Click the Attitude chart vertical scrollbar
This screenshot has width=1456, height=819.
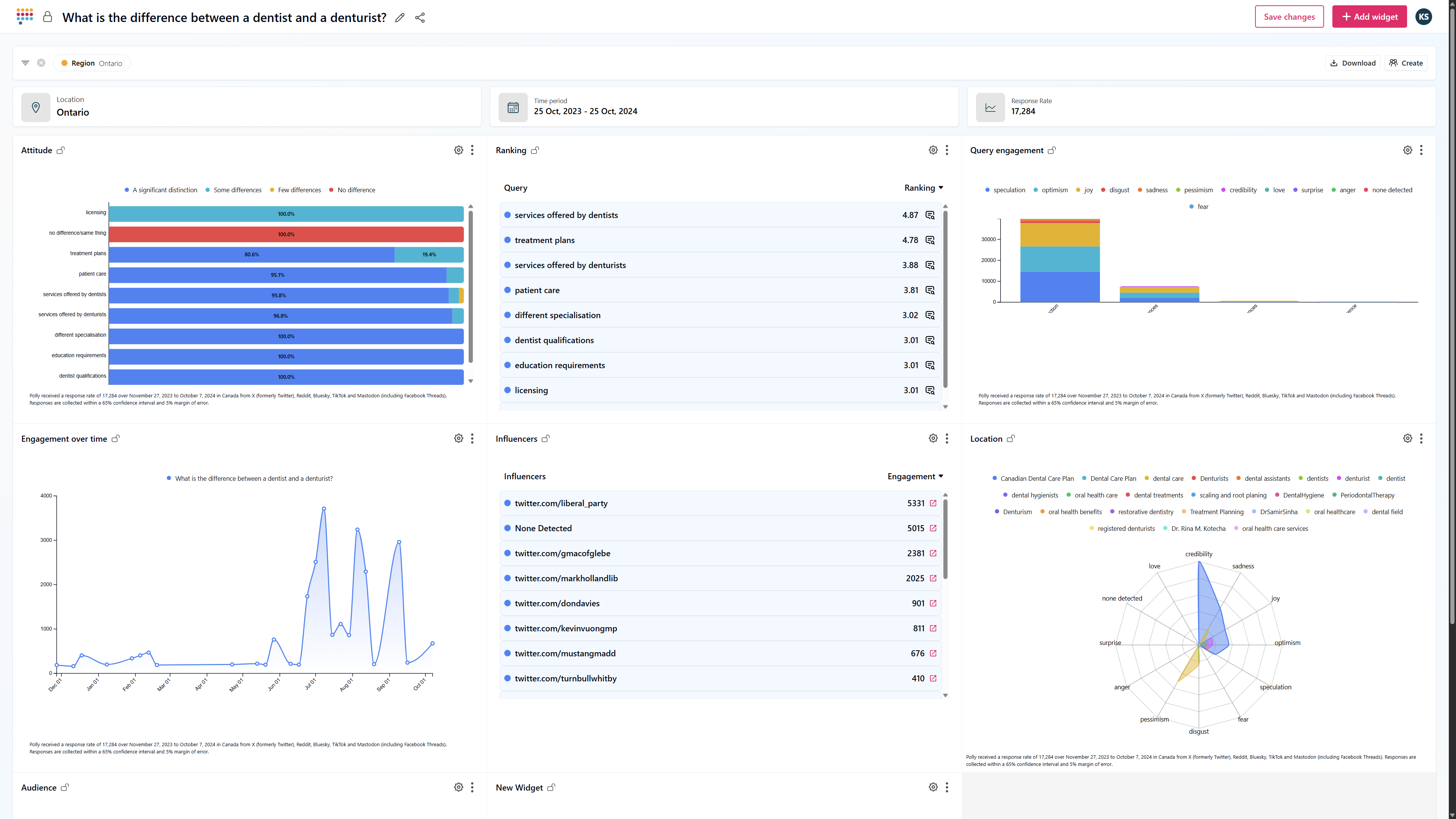[470, 287]
